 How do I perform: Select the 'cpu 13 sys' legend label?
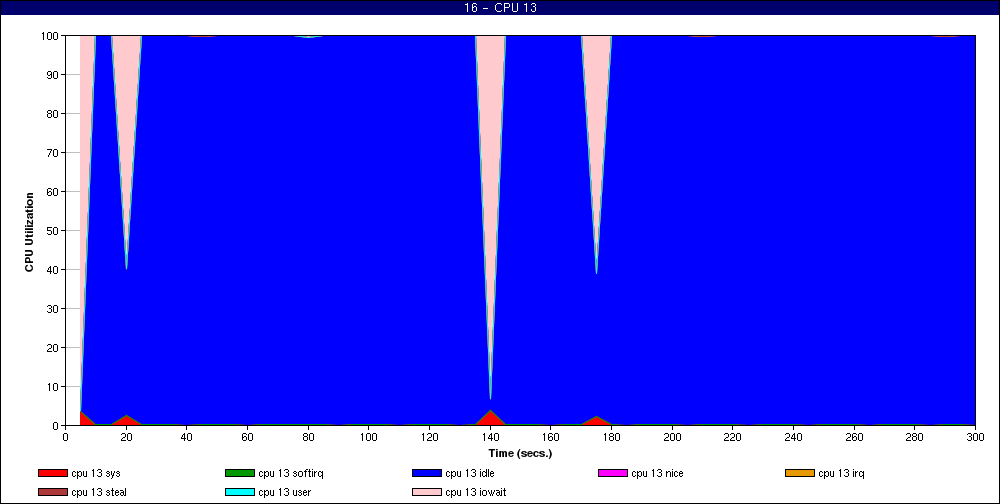point(96,473)
